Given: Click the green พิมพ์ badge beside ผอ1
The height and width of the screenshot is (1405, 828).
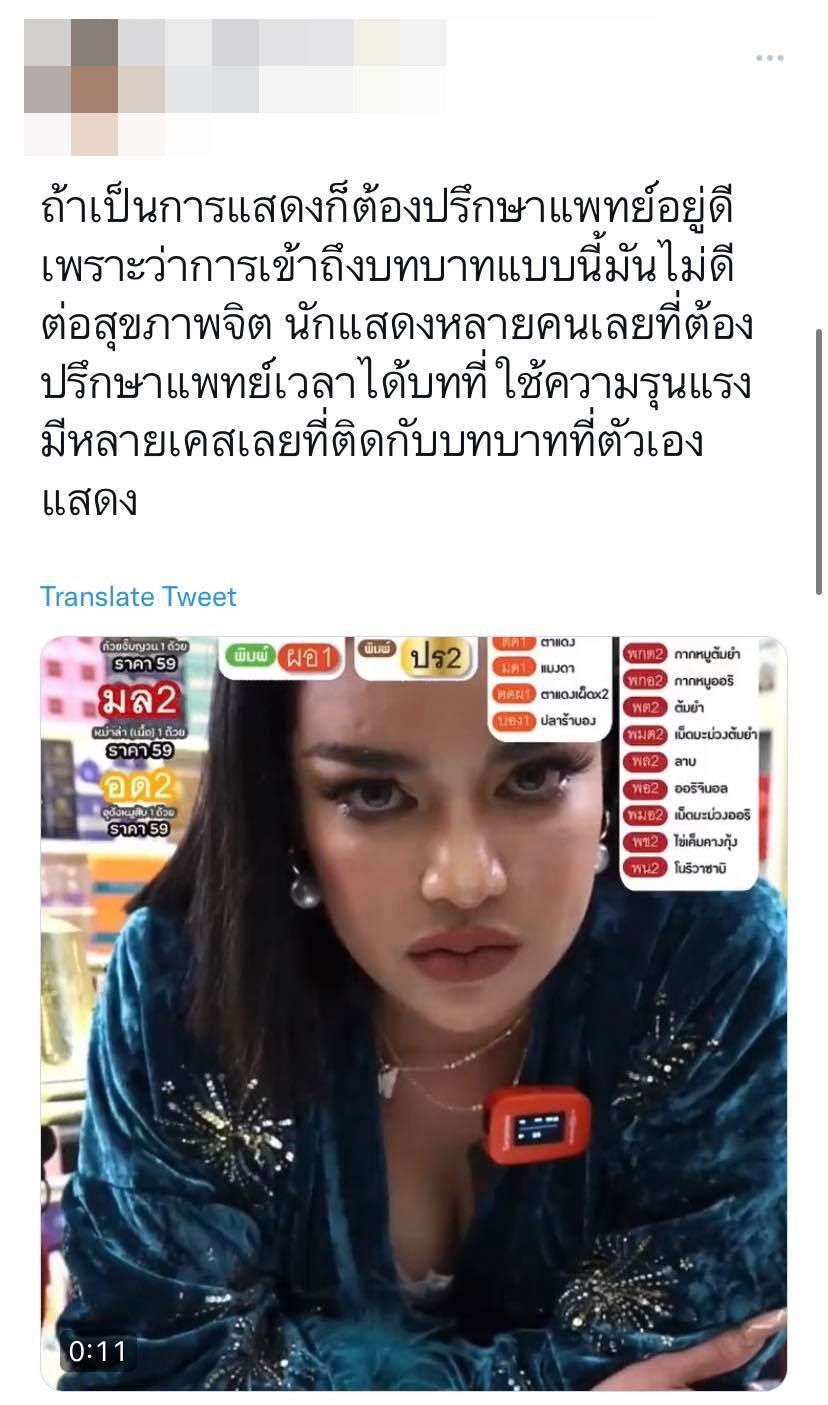Looking at the screenshot, I should click(x=249, y=657).
